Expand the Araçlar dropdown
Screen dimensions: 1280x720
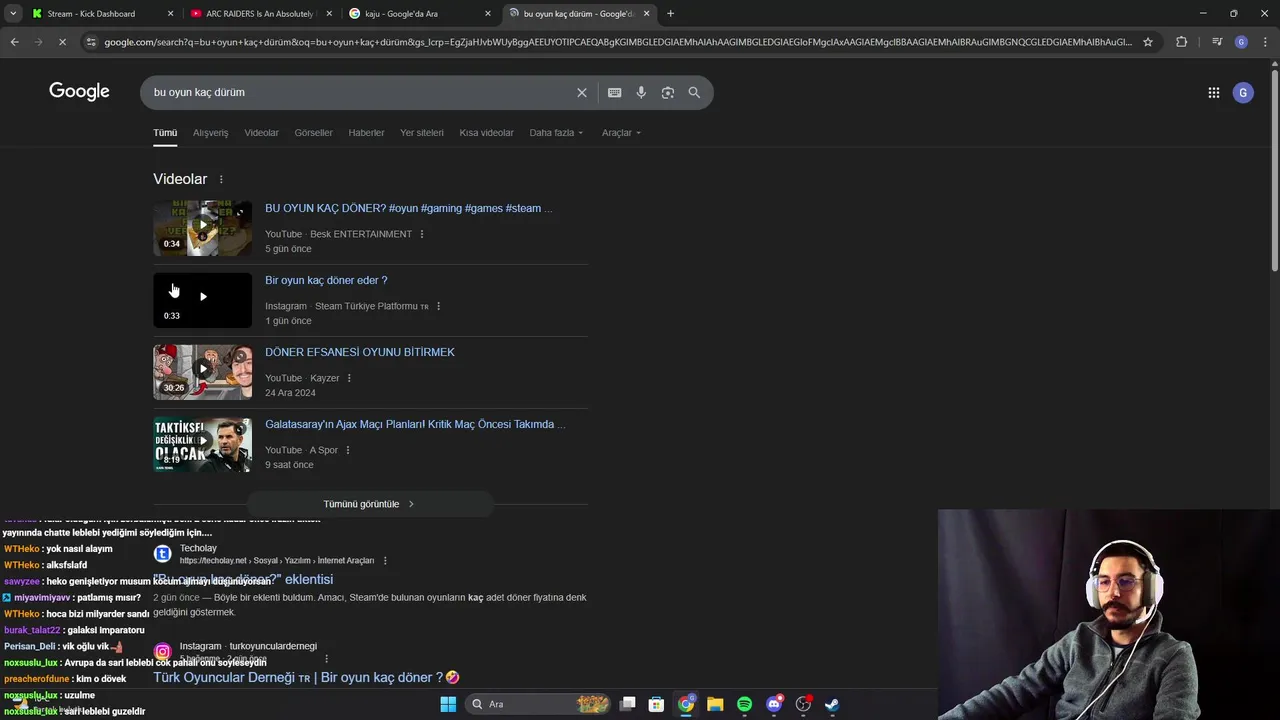point(621,133)
